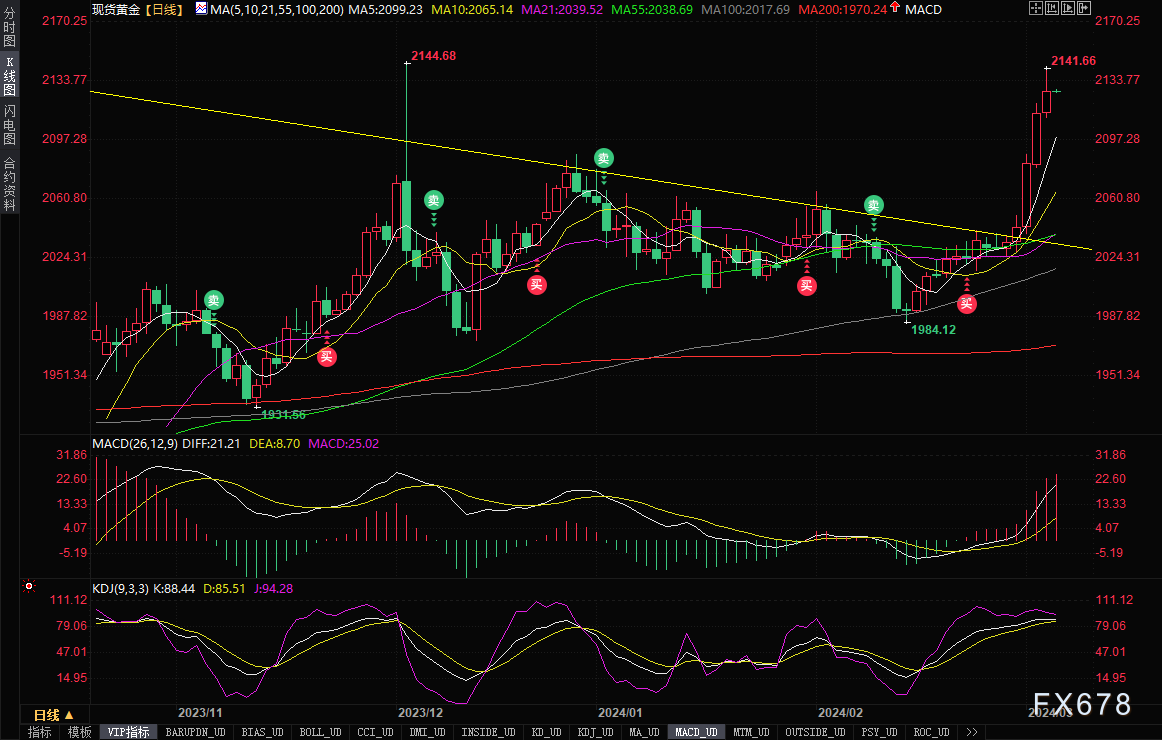1162x740 pixels.
Task: Switch to 闪电图 view in sidebar
Action: [x=9, y=124]
